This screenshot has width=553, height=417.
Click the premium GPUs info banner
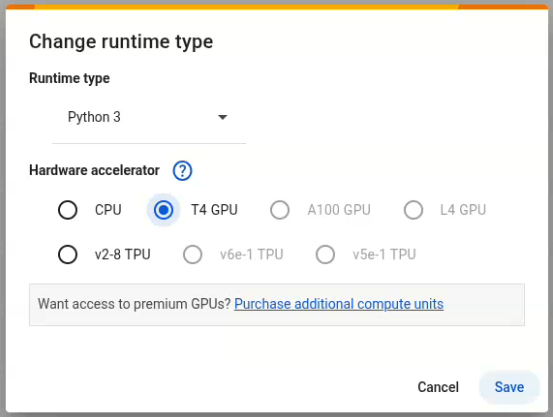[277, 305]
